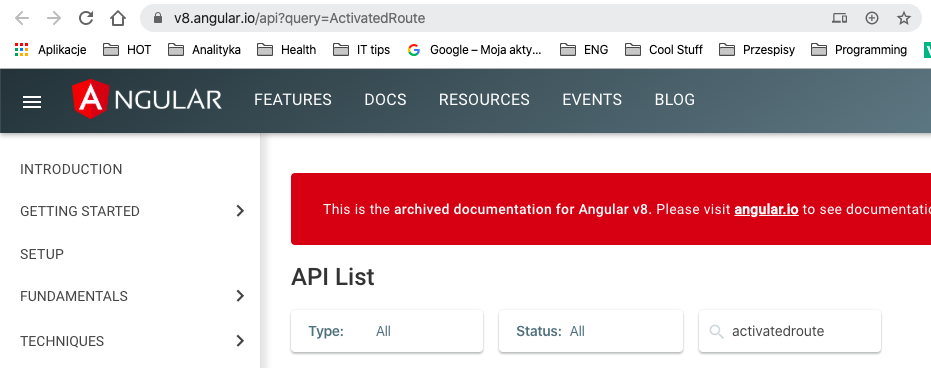The image size is (931, 368).
Task: View site info via lock icon
Action: (157, 18)
